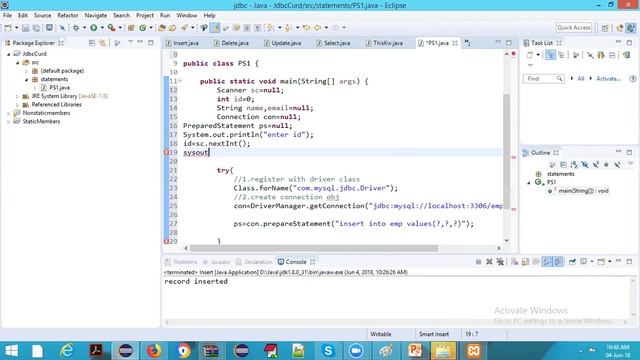The width and height of the screenshot is (640, 360).
Task: Open the Display Selected Console dropdown arrow
Action: point(591,262)
